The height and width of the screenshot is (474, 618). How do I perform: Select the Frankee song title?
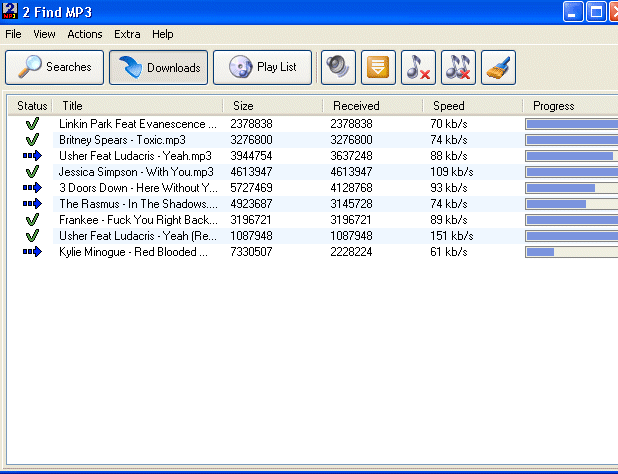tap(138, 219)
